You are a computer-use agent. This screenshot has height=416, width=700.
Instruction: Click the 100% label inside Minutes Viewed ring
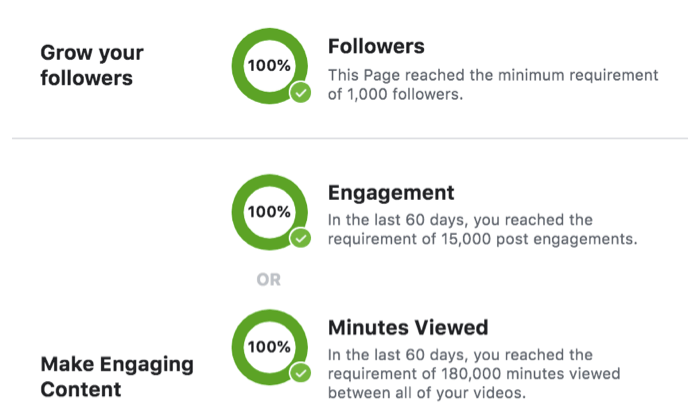(x=269, y=346)
